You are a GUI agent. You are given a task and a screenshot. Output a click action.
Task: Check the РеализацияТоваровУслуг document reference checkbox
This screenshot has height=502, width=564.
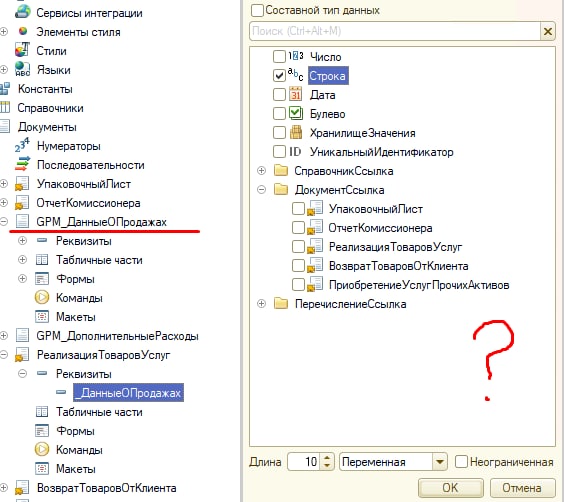click(x=298, y=247)
